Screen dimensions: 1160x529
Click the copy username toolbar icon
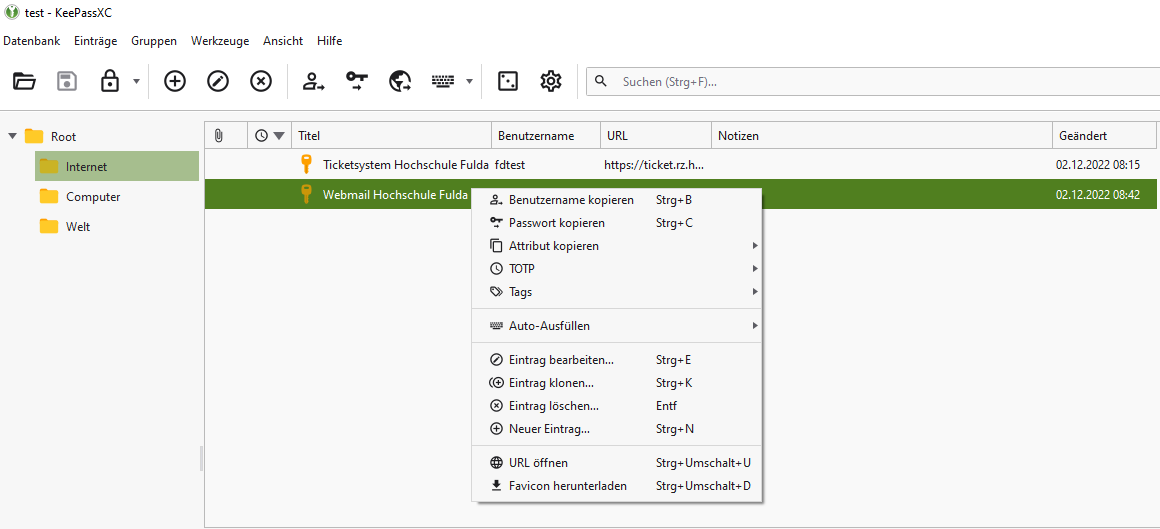314,82
